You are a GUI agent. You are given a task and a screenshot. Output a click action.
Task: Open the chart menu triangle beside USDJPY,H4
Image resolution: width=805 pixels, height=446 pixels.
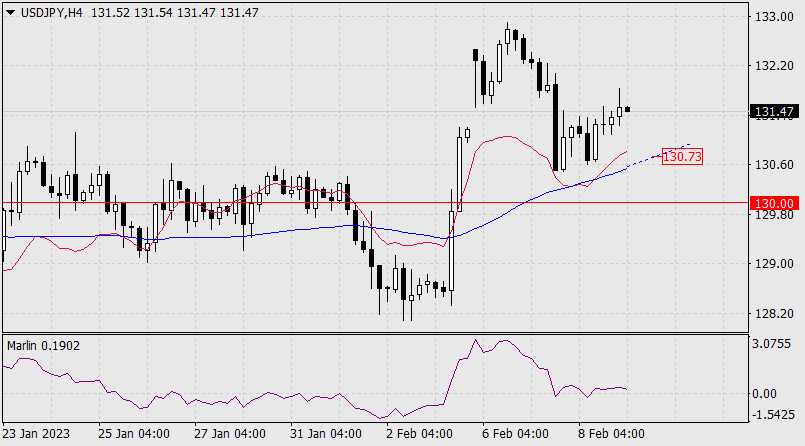point(10,13)
